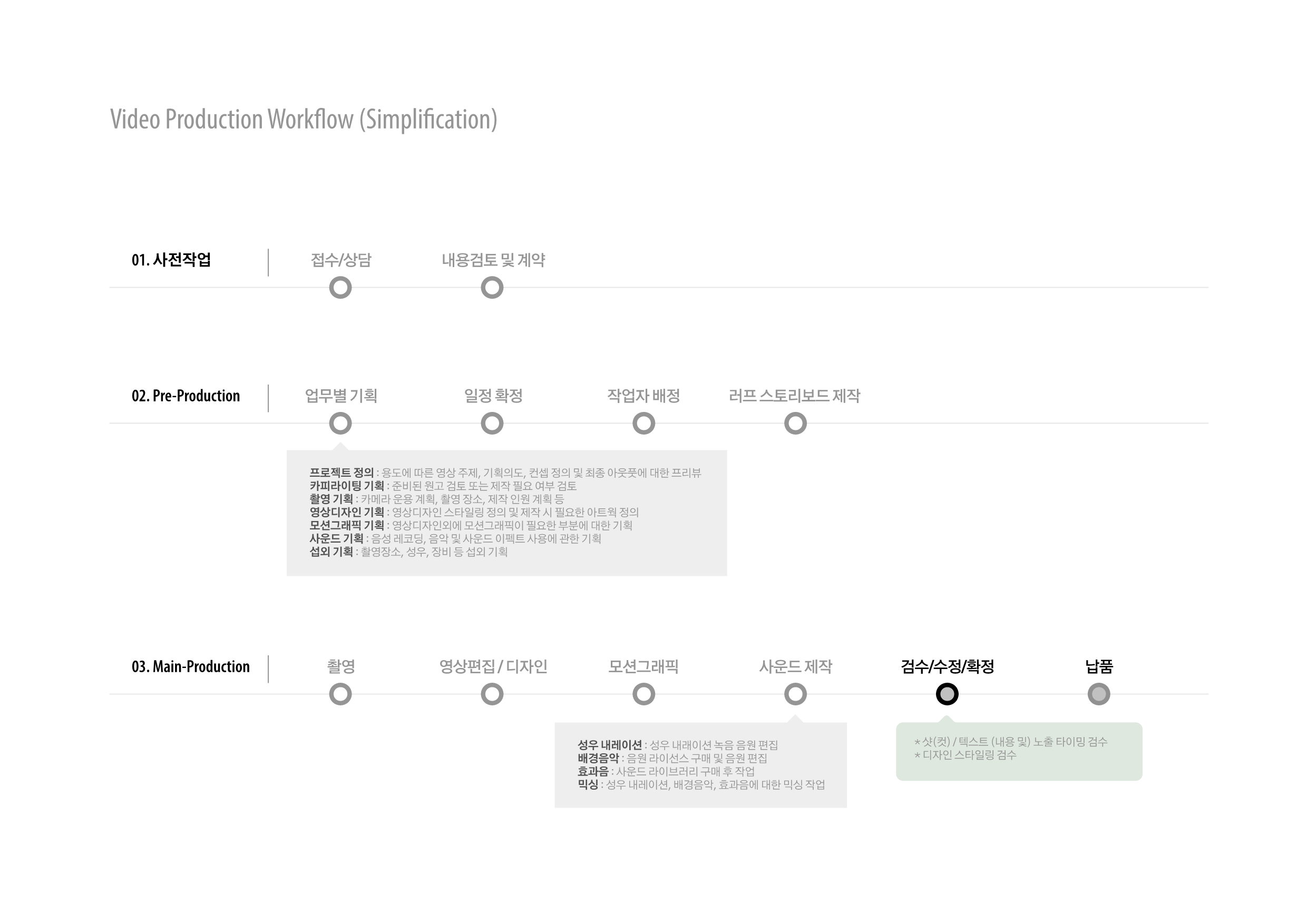The image size is (1307, 924).
Task: Click the 접수/상담 step circle marker
Action: point(340,287)
